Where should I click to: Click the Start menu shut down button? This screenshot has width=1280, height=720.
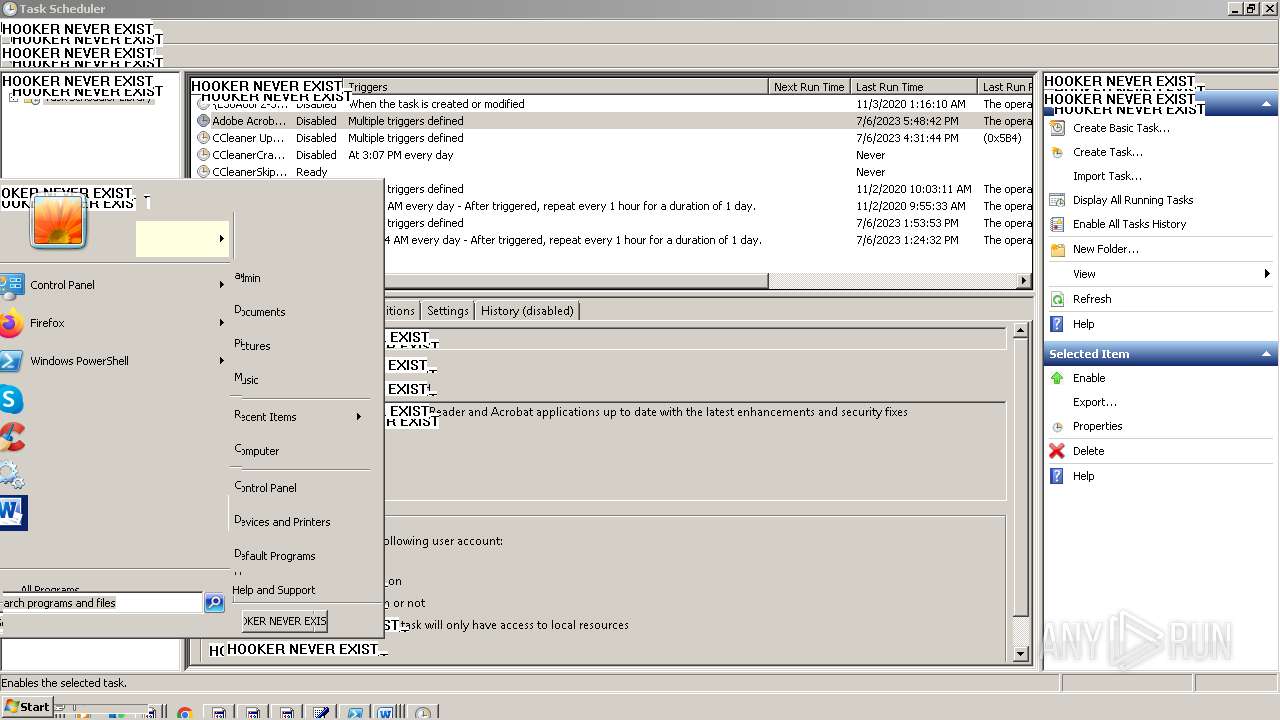285,621
